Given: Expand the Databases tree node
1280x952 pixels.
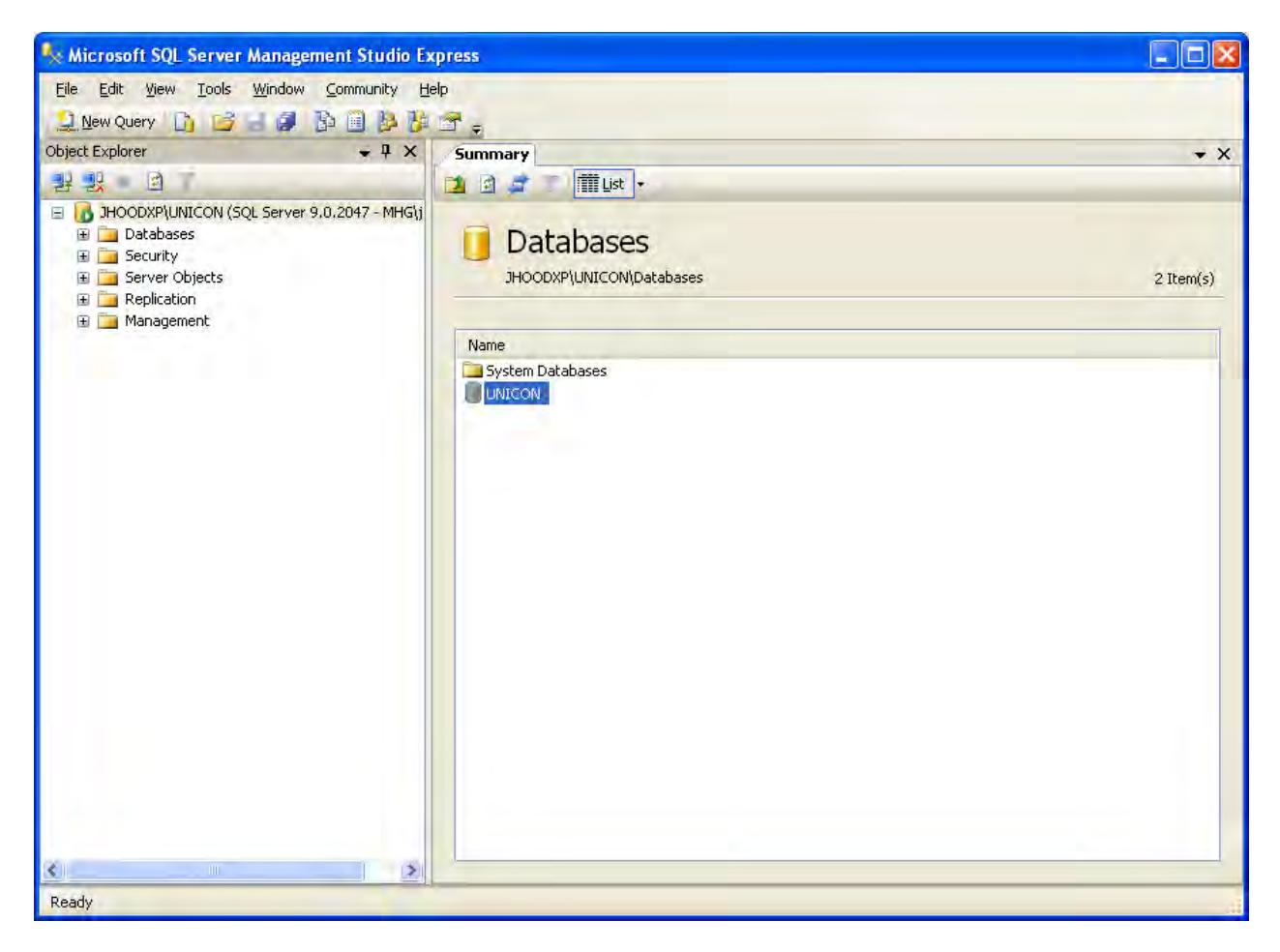Looking at the screenshot, I should tap(83, 234).
